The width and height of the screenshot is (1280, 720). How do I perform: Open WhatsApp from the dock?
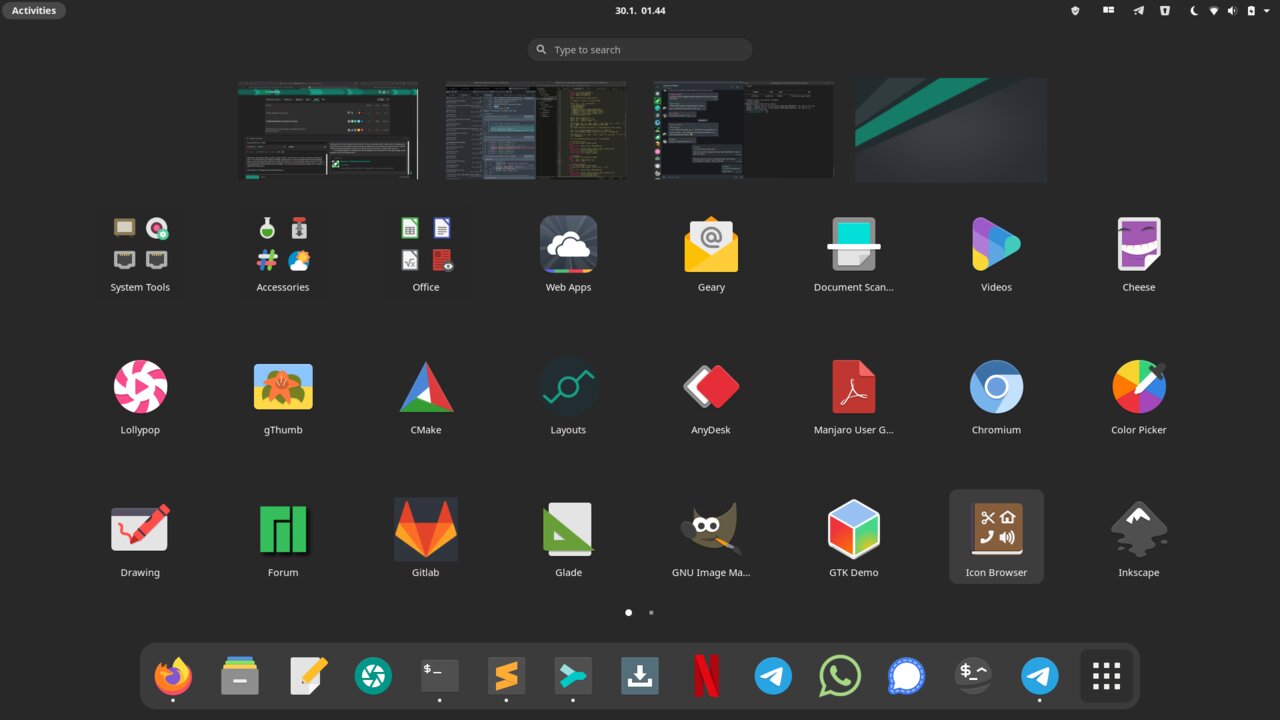click(x=839, y=675)
